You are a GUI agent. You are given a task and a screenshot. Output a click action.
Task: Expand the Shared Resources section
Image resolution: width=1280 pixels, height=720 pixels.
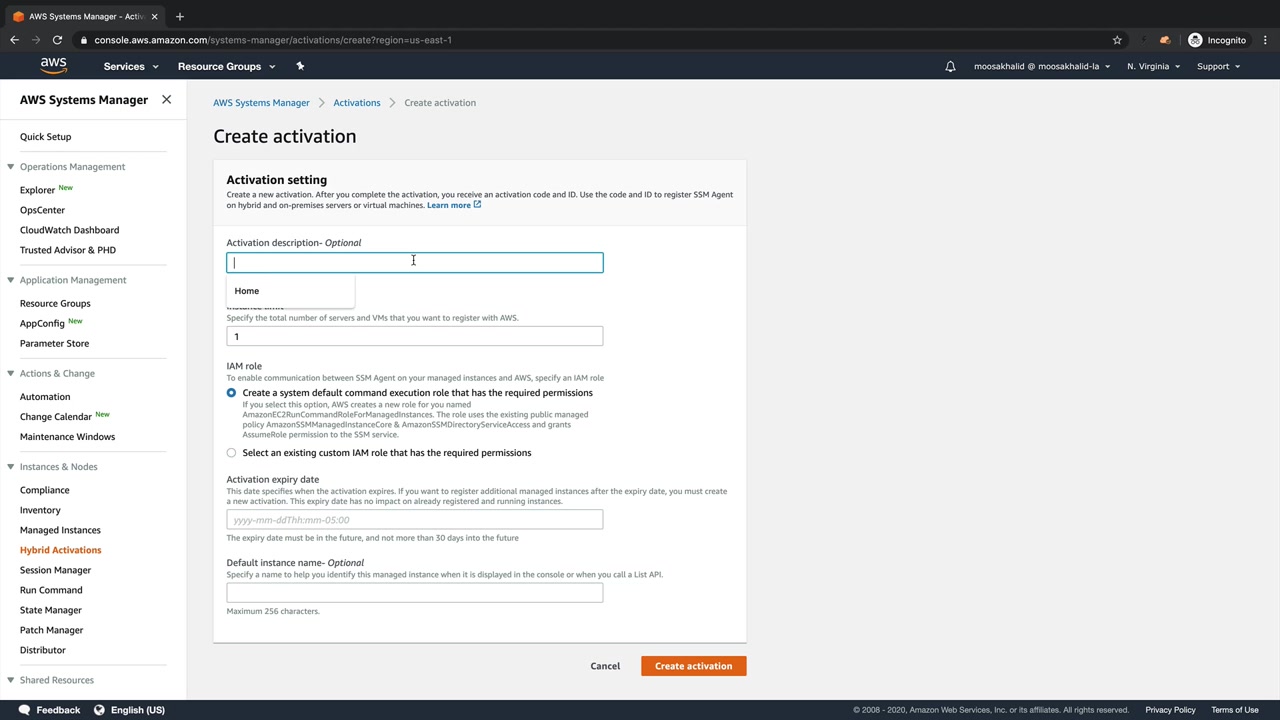[10, 680]
